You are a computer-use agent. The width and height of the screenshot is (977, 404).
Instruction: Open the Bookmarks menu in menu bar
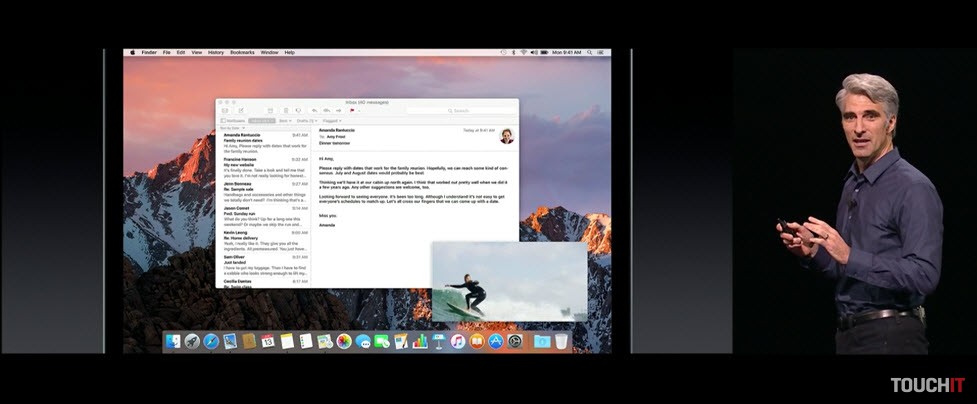tap(242, 52)
